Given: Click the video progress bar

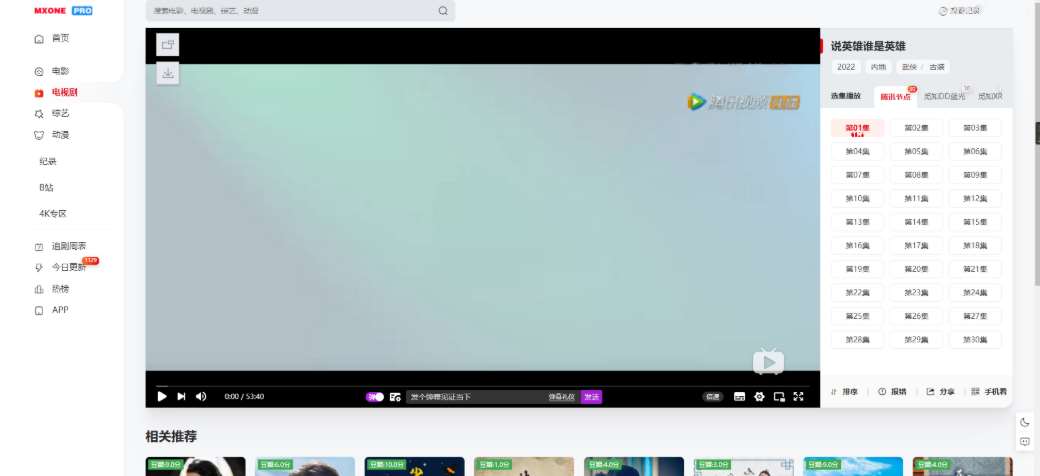Looking at the screenshot, I should pos(480,386).
